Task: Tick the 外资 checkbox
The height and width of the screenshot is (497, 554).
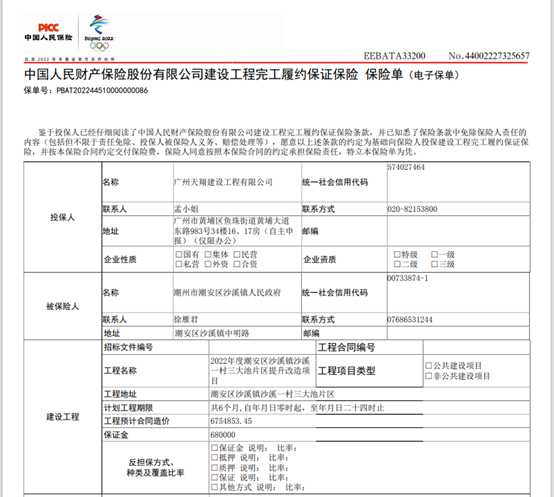Action: (x=208, y=264)
